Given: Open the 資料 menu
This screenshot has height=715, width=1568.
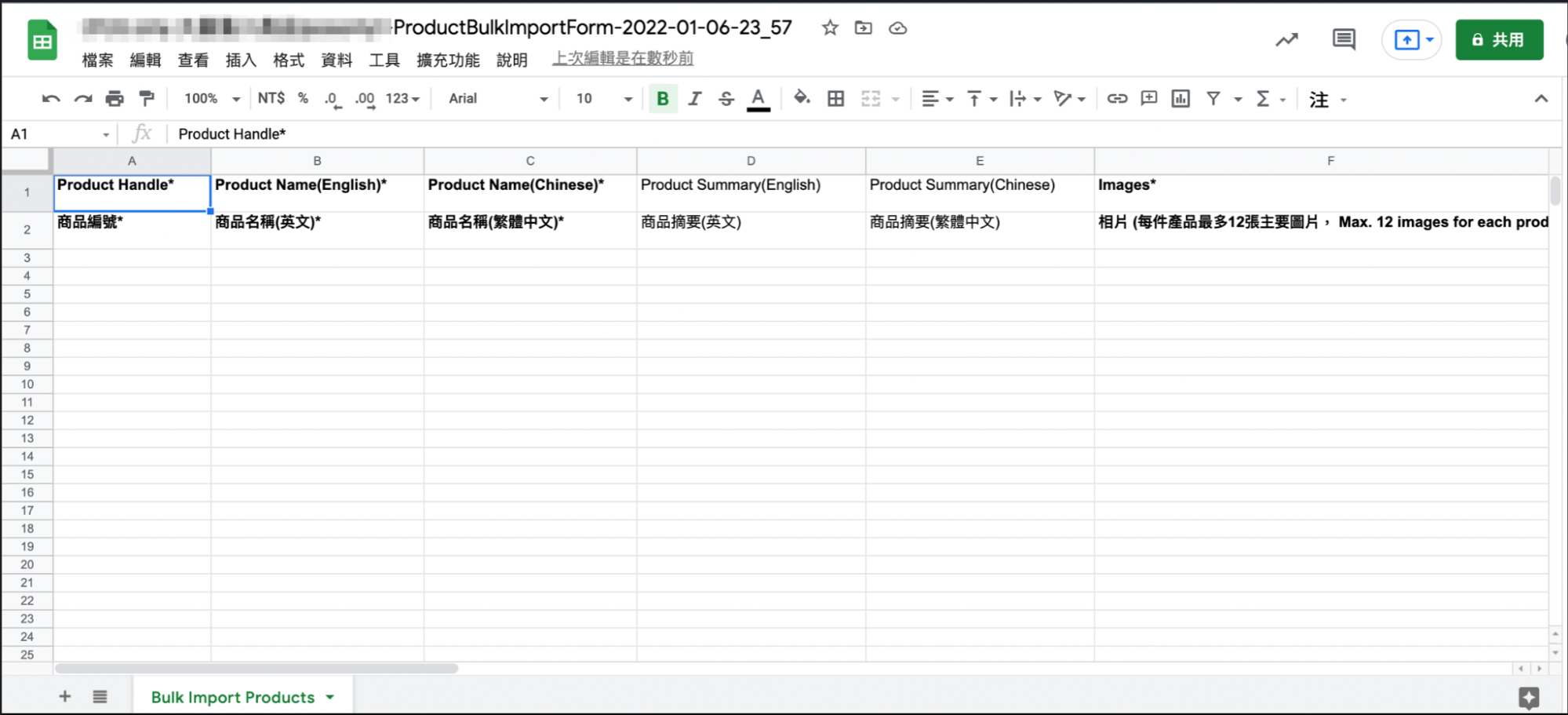Looking at the screenshot, I should click(337, 60).
